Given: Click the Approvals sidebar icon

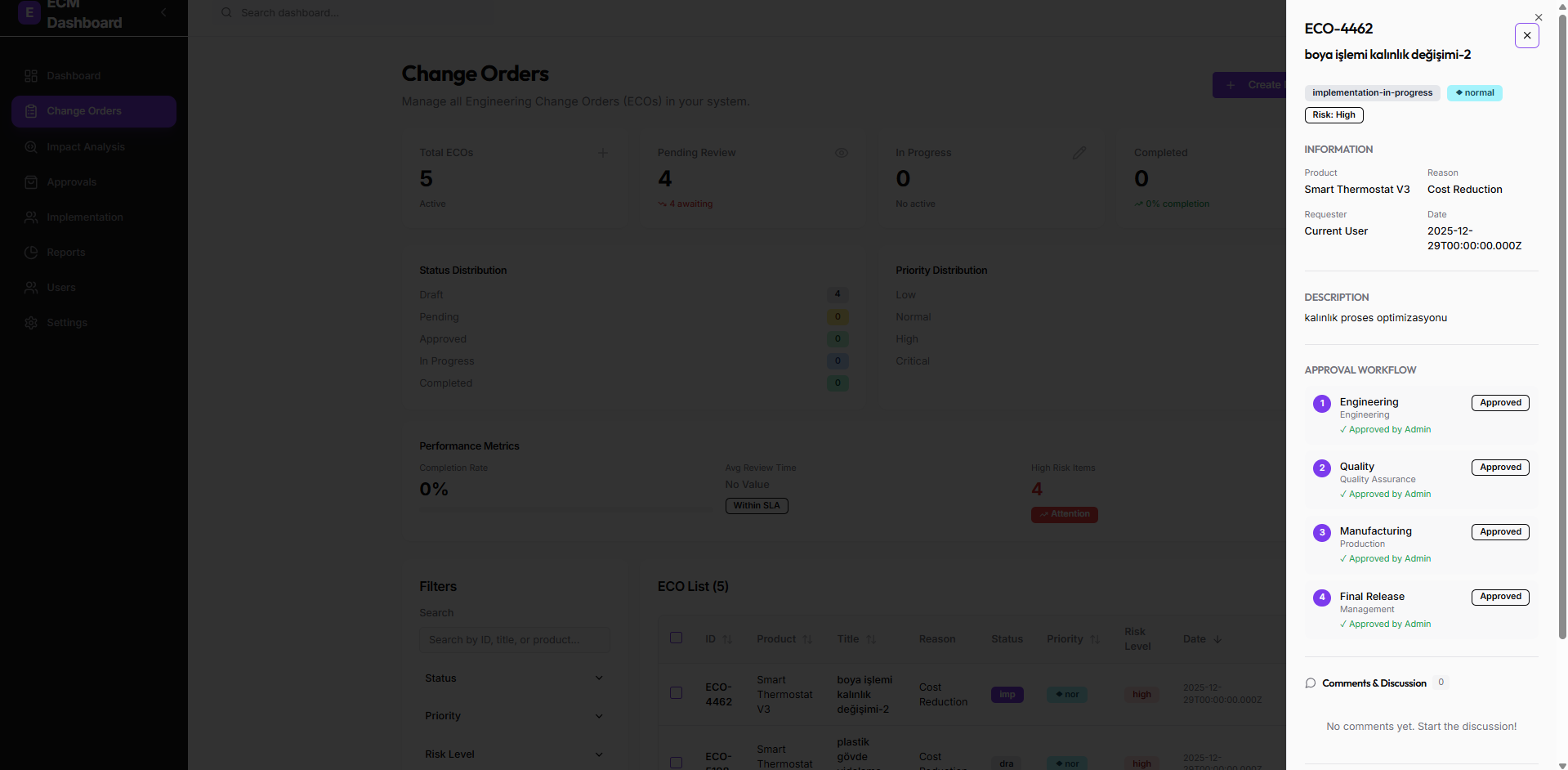Looking at the screenshot, I should (x=31, y=182).
